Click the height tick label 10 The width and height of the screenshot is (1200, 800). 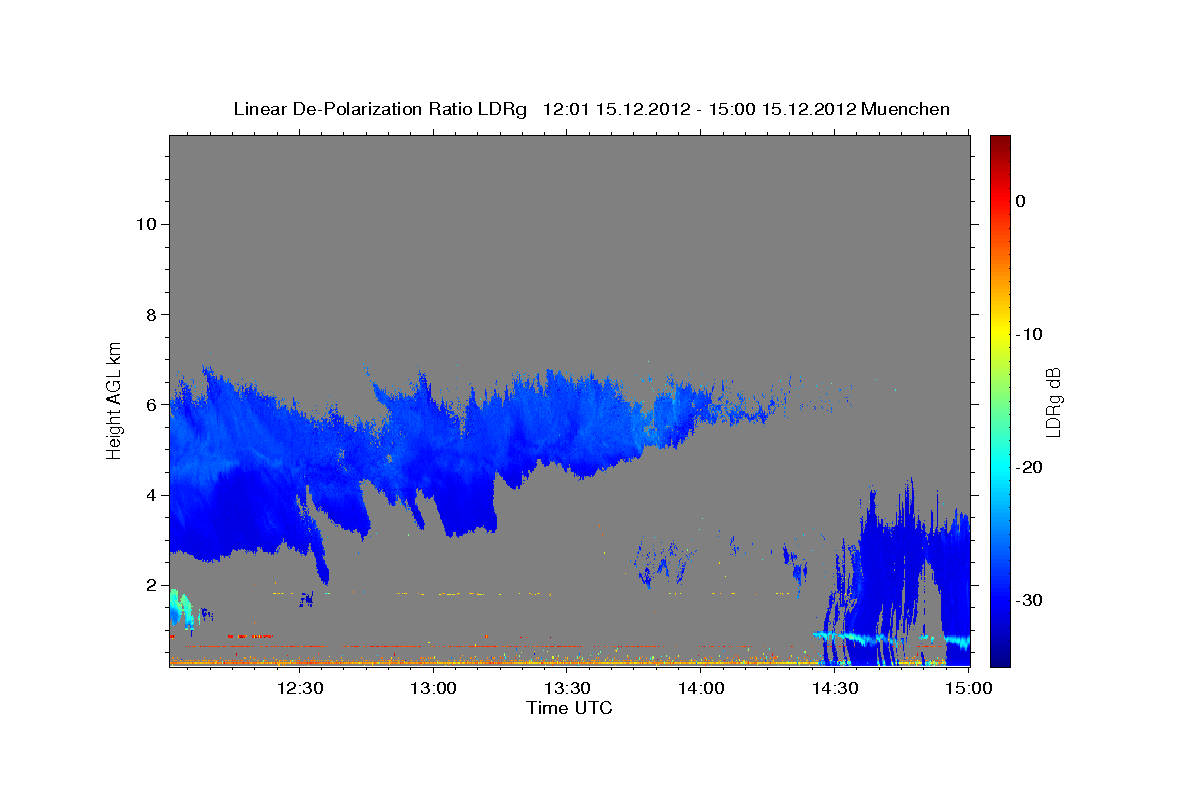coord(146,224)
